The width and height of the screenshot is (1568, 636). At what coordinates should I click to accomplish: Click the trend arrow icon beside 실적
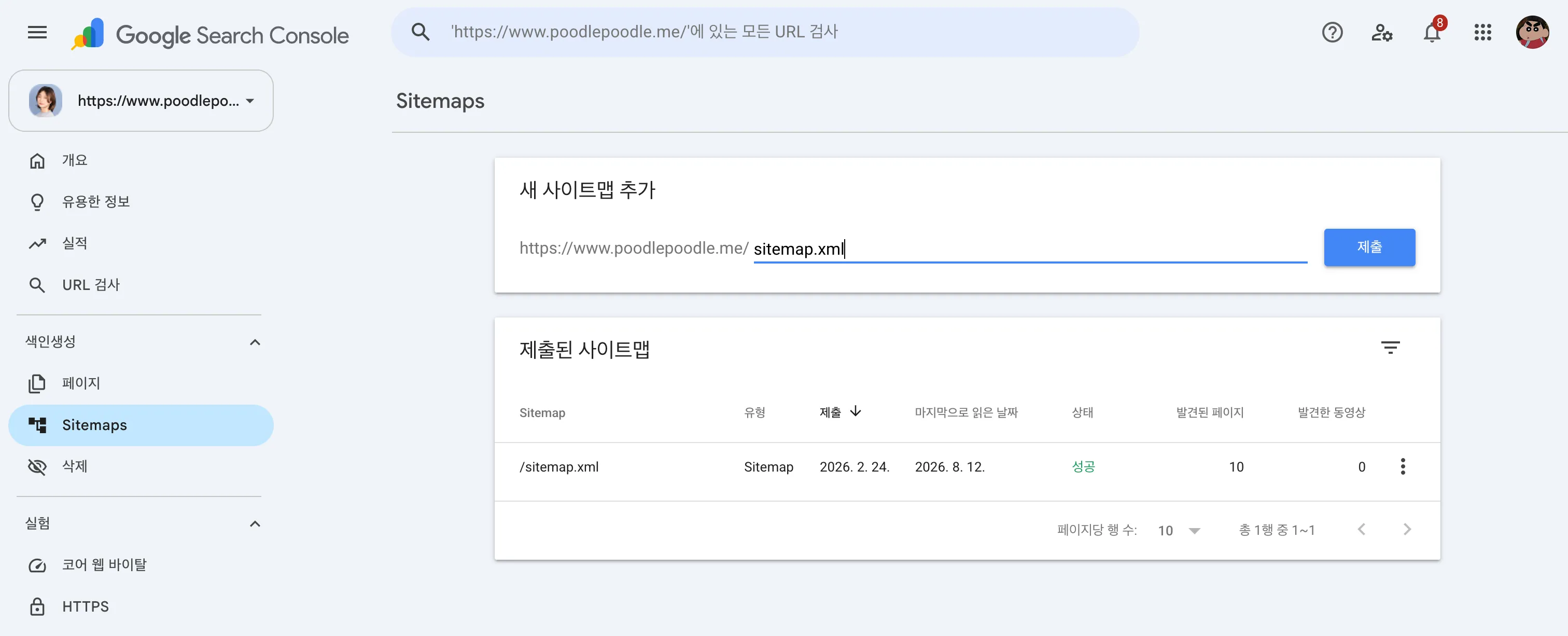[37, 244]
